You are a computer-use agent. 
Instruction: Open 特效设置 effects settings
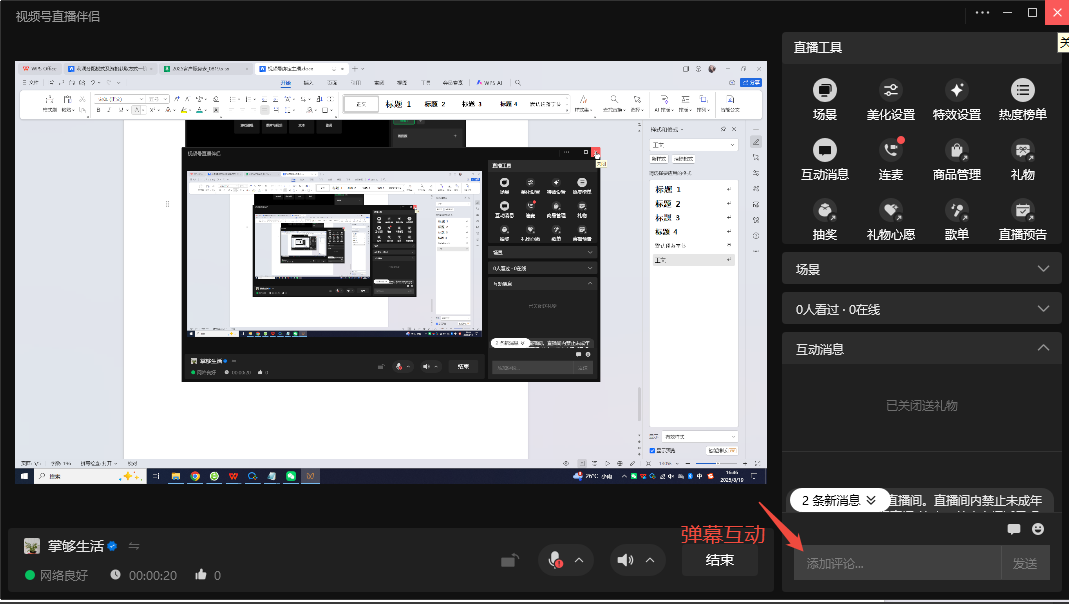pyautogui.click(x=956, y=91)
